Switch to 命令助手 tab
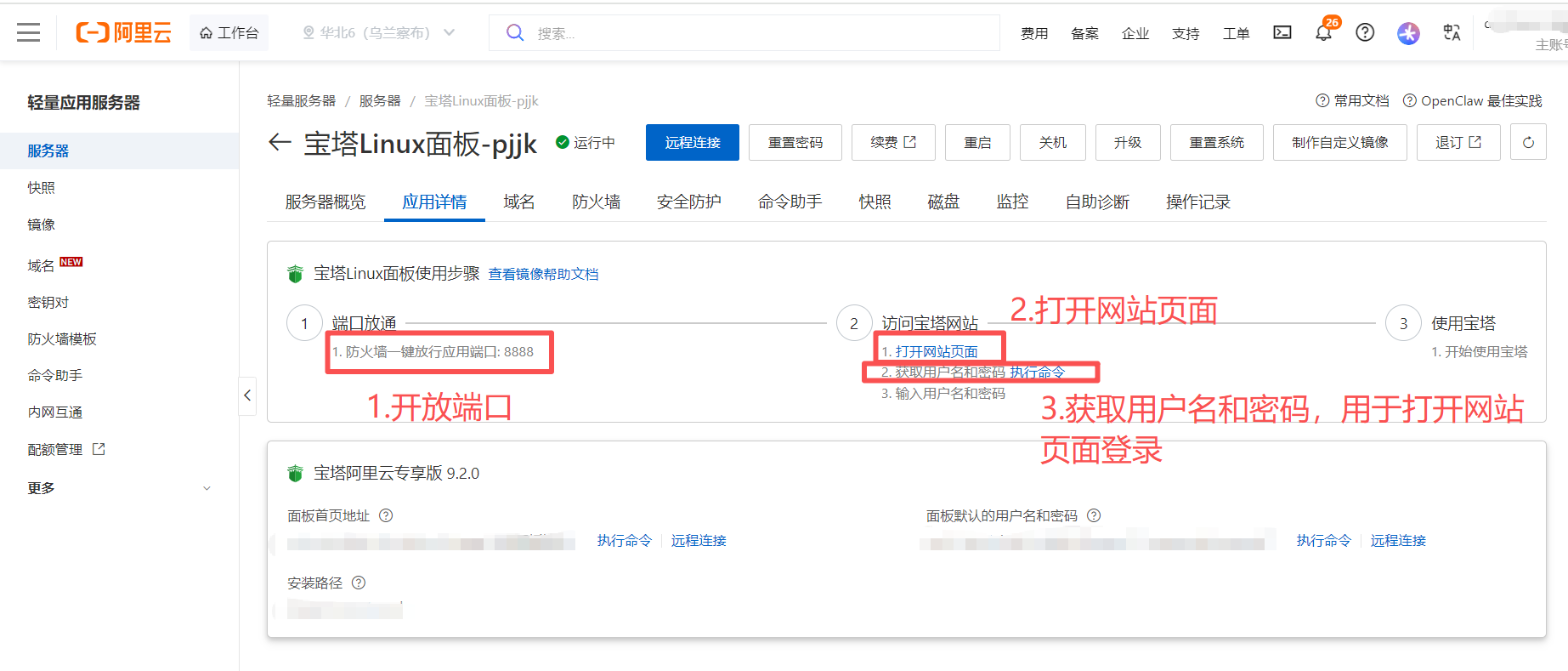The width and height of the screenshot is (1568, 671). pos(790,202)
